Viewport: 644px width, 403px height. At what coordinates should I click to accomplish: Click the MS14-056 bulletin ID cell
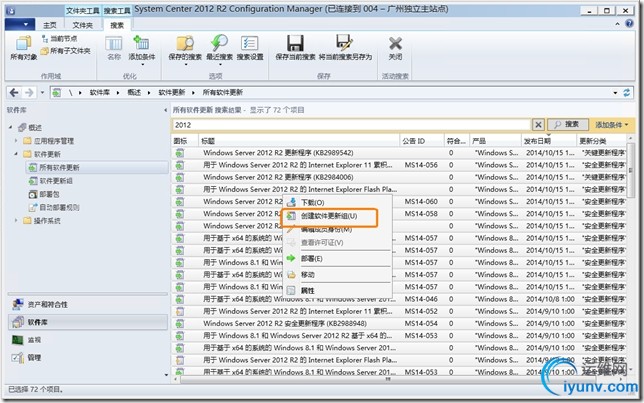tap(421, 165)
